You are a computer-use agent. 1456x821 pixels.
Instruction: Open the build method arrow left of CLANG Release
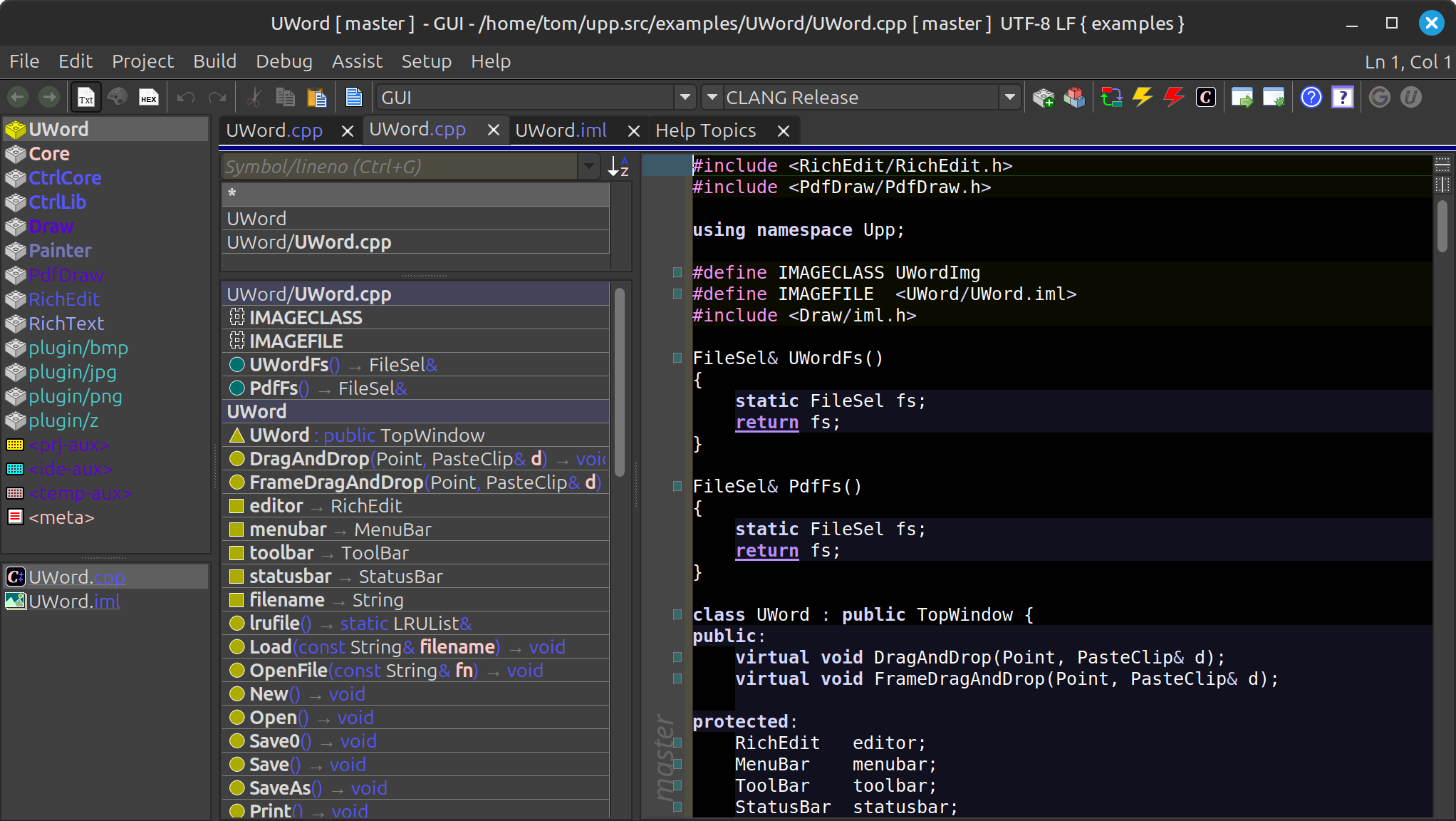tap(711, 97)
